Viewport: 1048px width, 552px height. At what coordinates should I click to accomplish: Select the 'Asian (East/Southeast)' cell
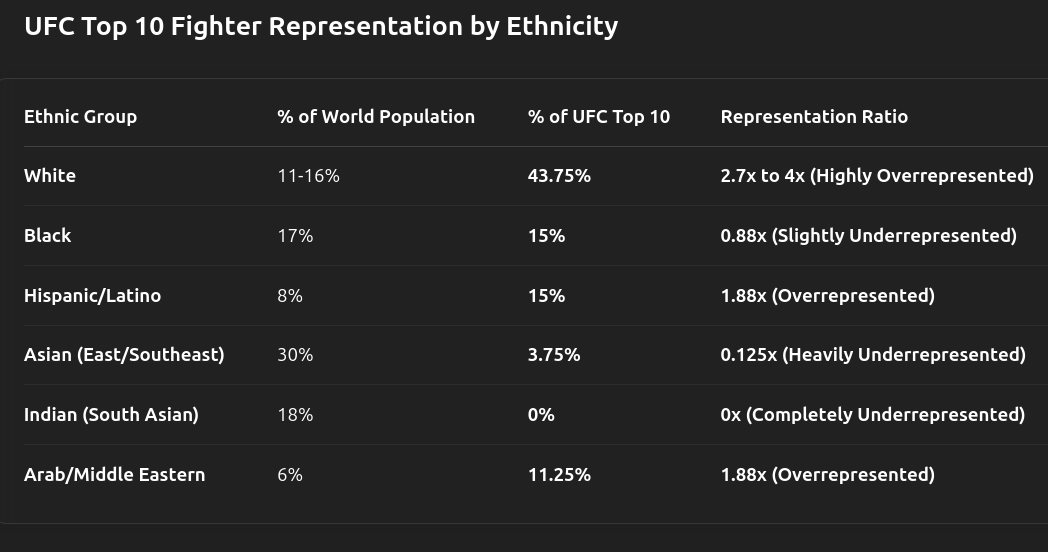click(x=124, y=354)
